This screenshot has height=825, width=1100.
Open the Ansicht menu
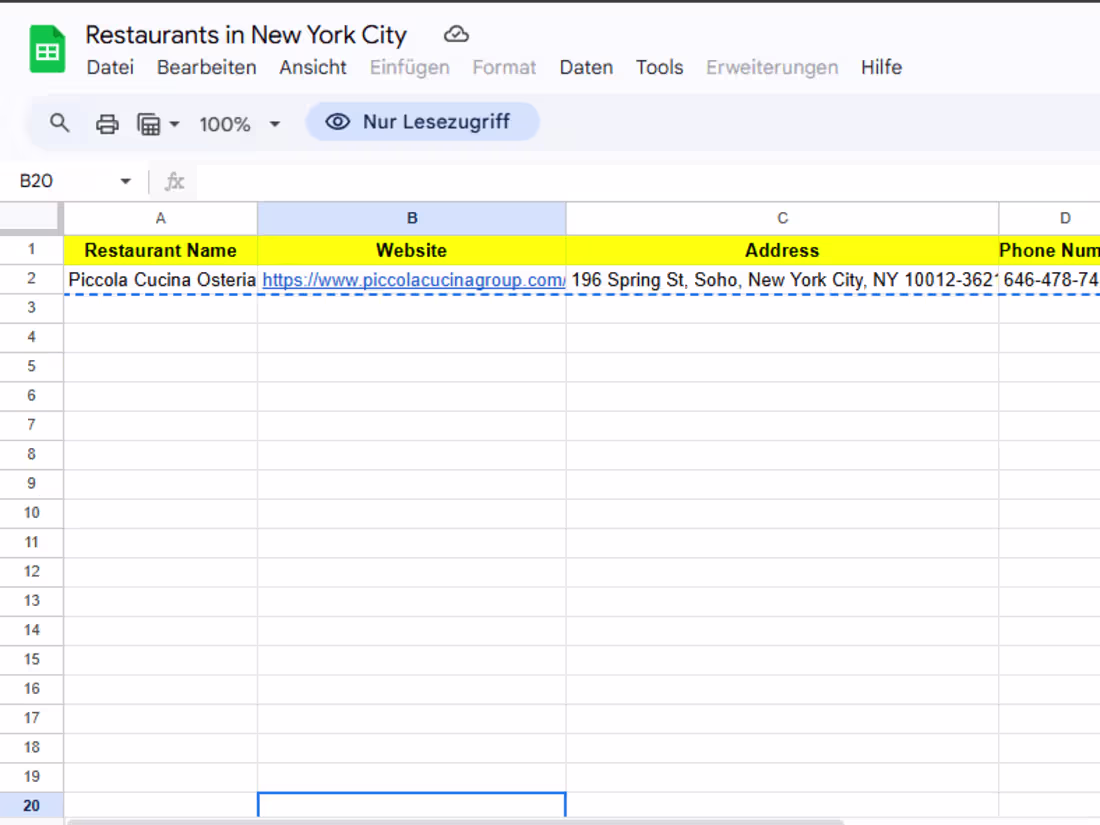(x=313, y=67)
